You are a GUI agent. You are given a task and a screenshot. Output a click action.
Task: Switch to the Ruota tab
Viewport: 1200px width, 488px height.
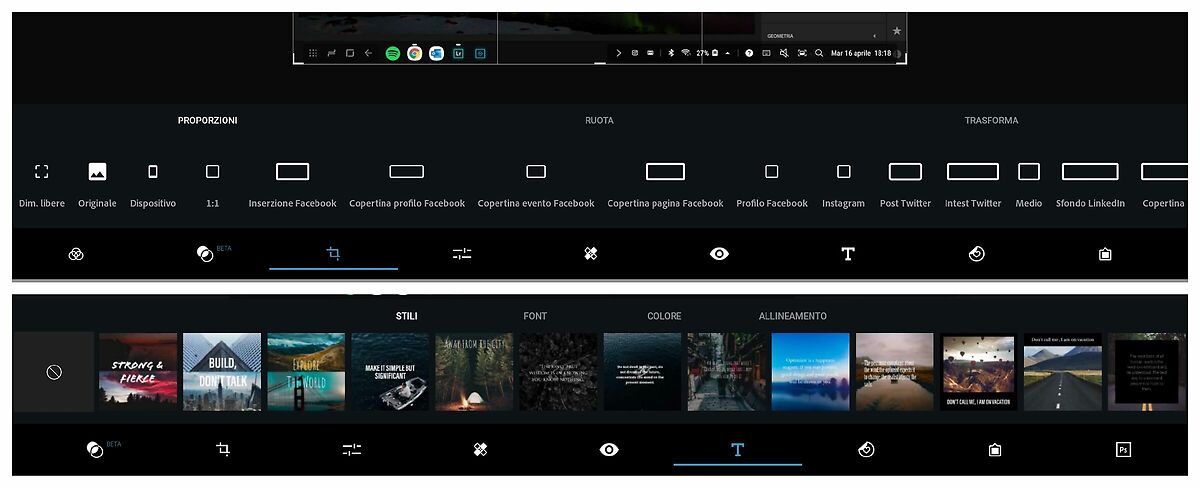(599, 121)
